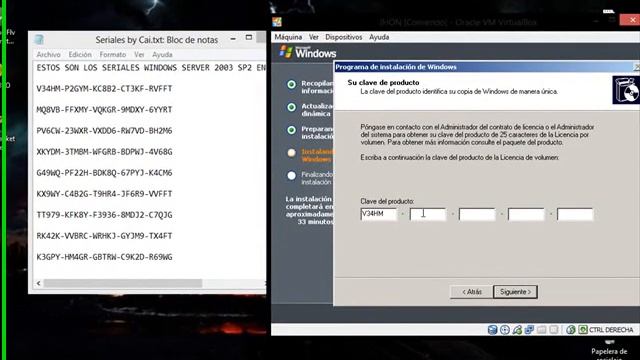Click the serial RK42K-VVBRC-WRHKJ-GYJM9-TX4FT
This screenshot has width=640, height=360.
click(104, 236)
